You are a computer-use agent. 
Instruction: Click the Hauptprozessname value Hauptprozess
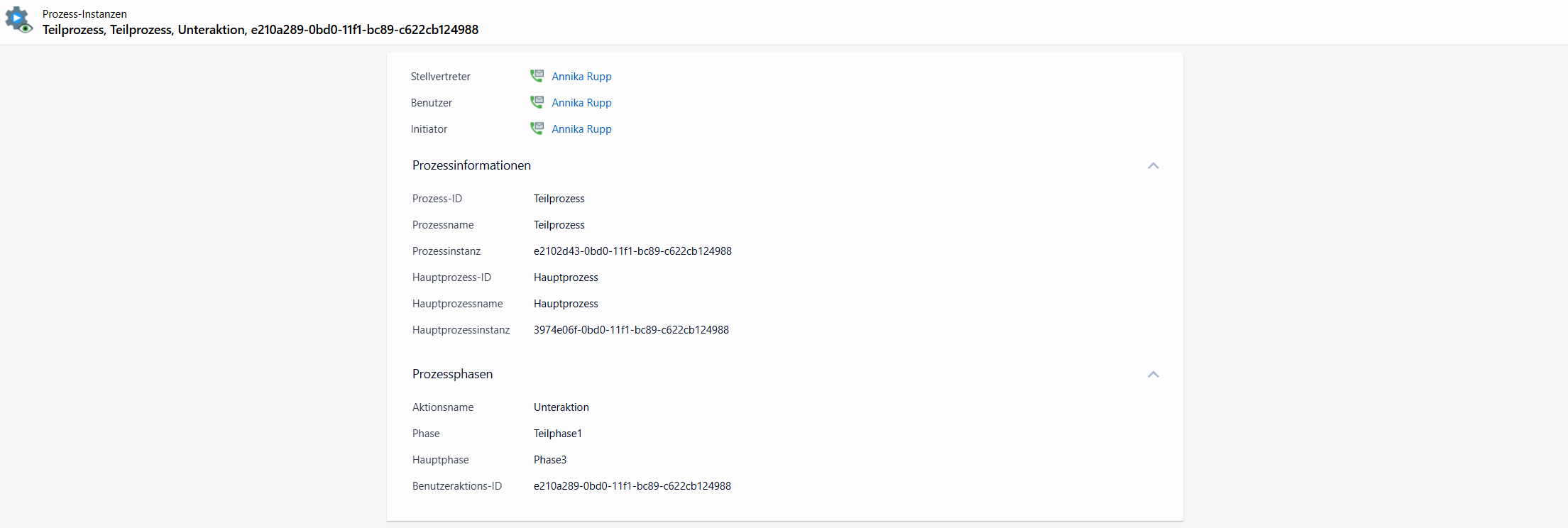566,304
